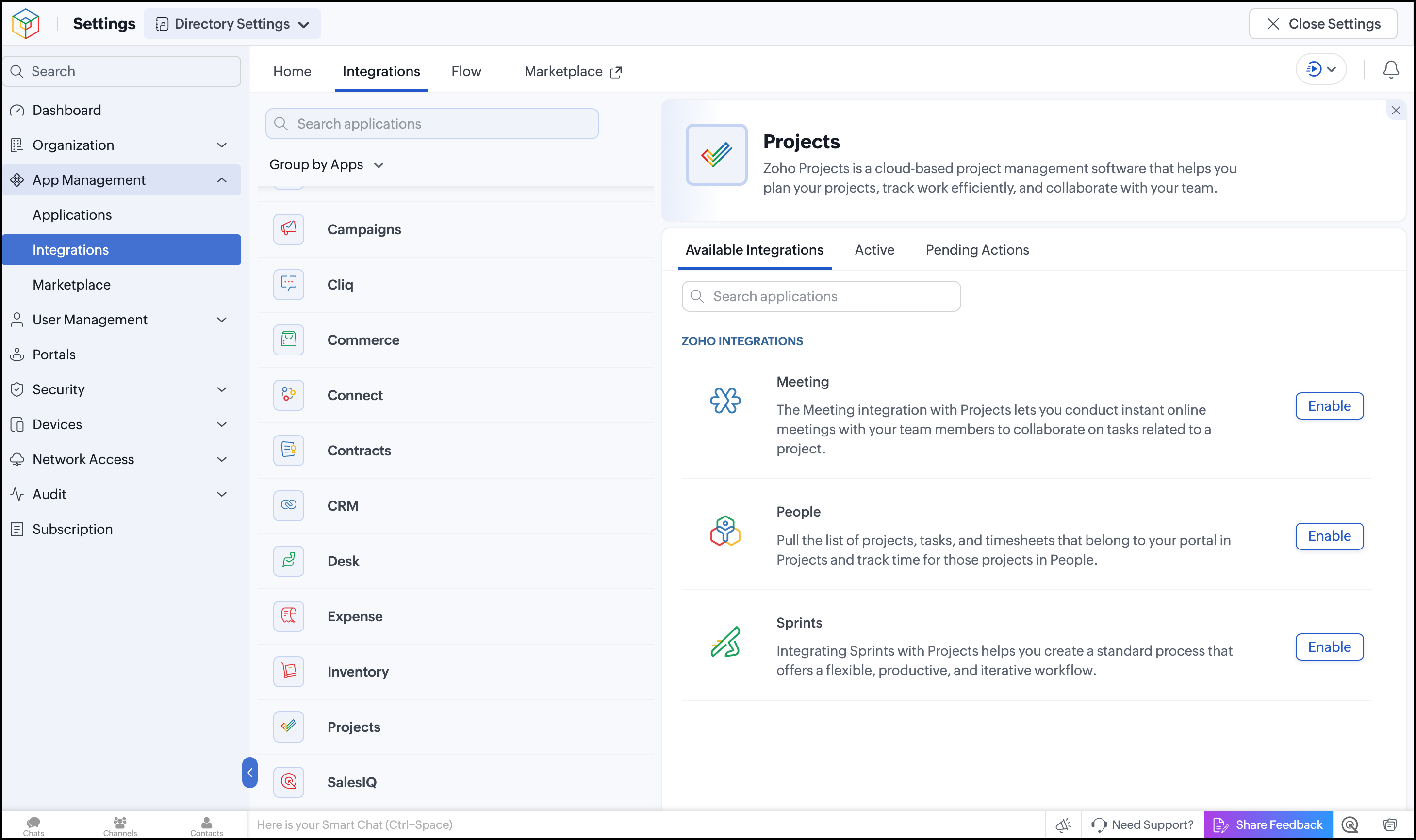Switch to the Home tab
The height and width of the screenshot is (840, 1416).
click(x=292, y=71)
